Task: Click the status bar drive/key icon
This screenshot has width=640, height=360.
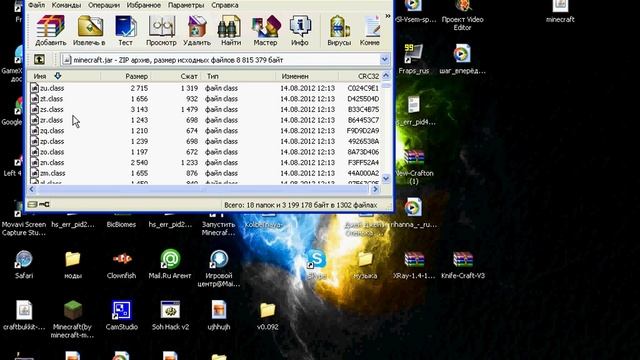Action: tap(38, 204)
